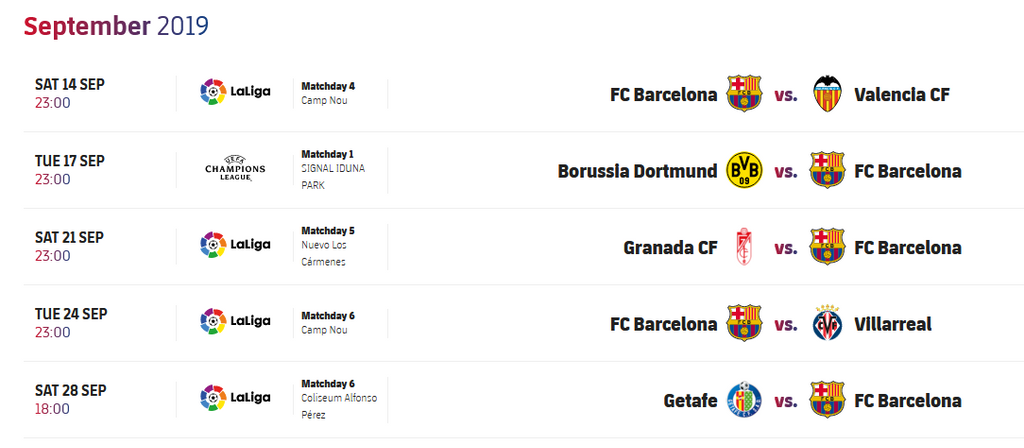Click Barcelona crest in the Dortmund match
The width and height of the screenshot is (1024, 448).
827,170
